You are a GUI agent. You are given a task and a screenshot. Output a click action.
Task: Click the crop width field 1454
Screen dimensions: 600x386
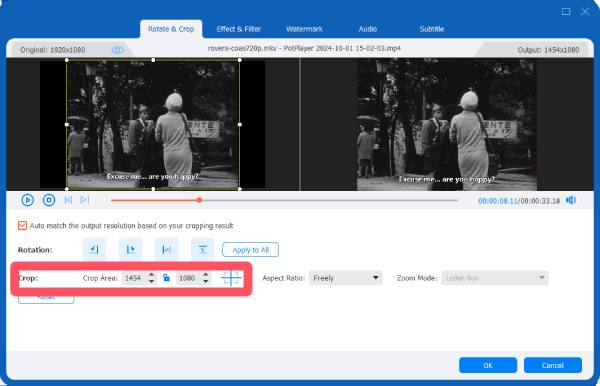(x=134, y=278)
